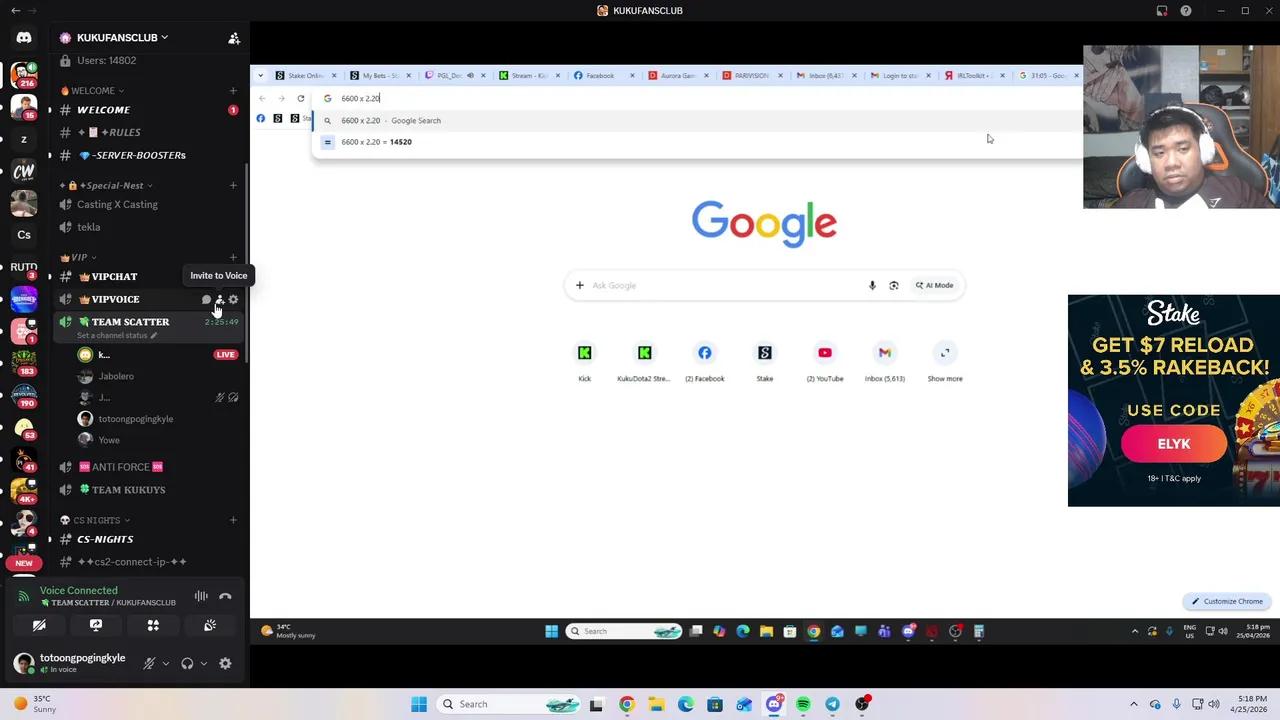Expand headphone output options arrow

[x=204, y=663]
